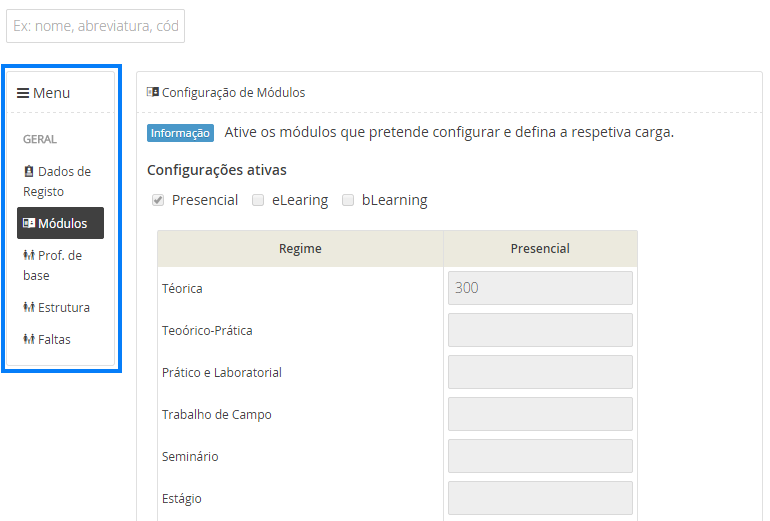Click the Teoórico-Prática Presencial input field
The height and width of the screenshot is (521, 770).
click(x=540, y=330)
